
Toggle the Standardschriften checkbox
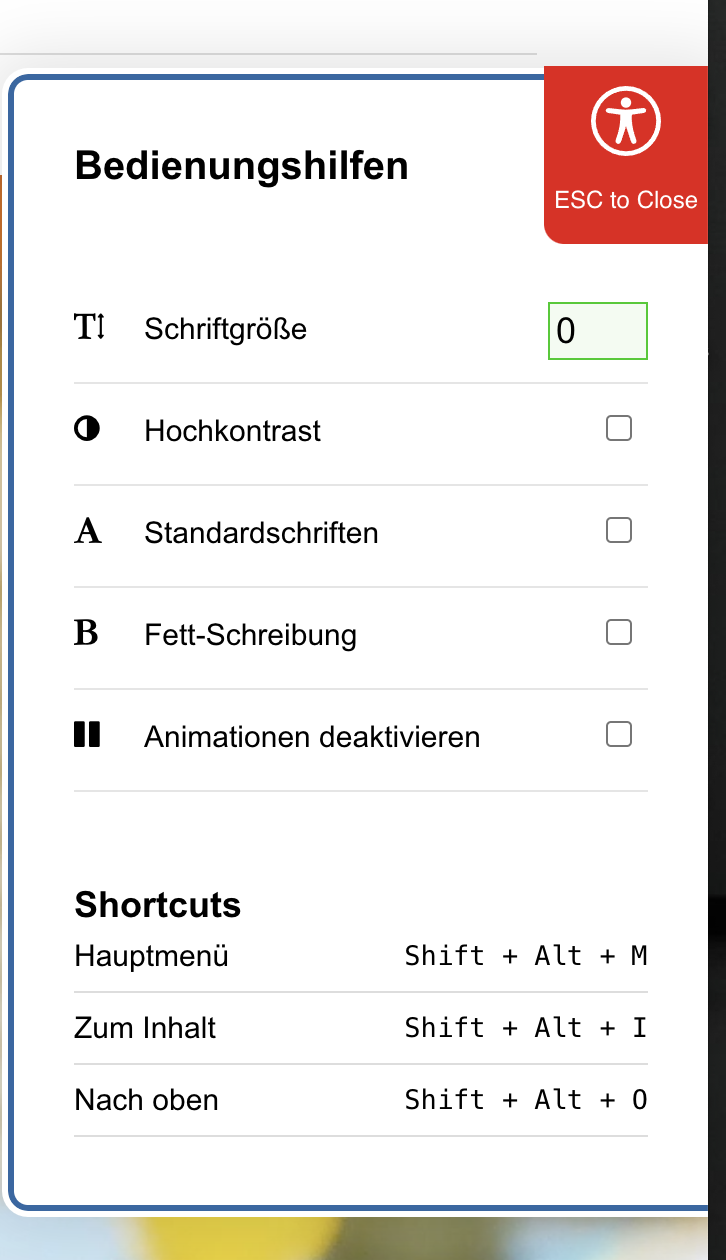tap(618, 529)
